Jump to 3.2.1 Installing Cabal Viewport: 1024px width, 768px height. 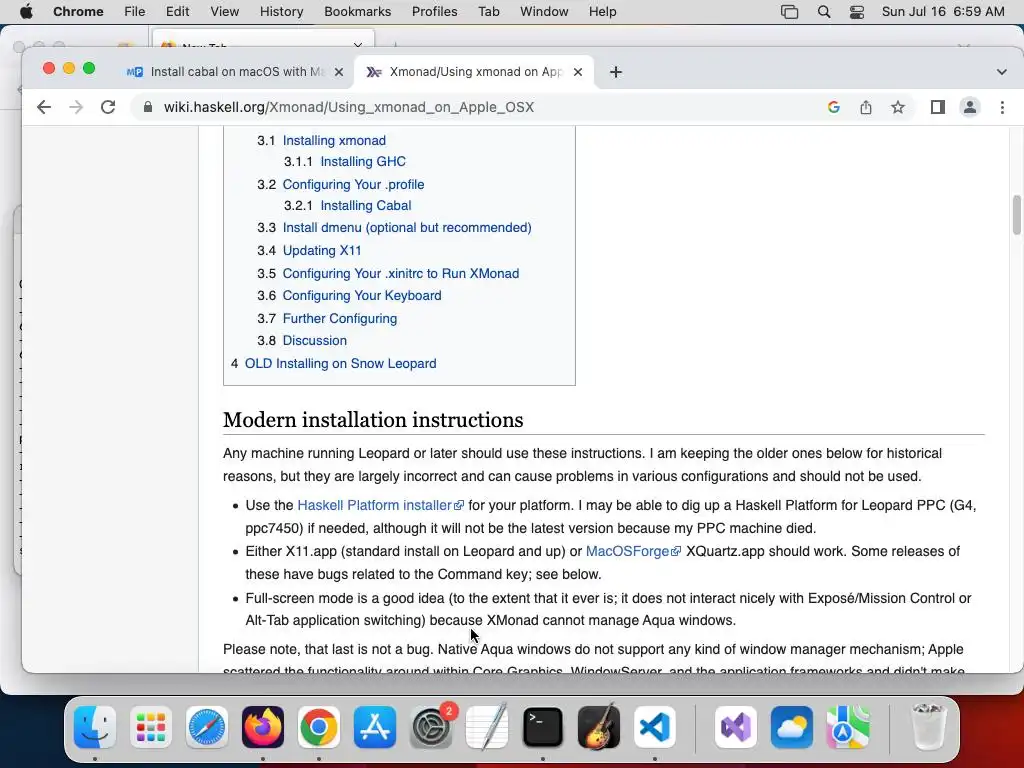tap(366, 205)
